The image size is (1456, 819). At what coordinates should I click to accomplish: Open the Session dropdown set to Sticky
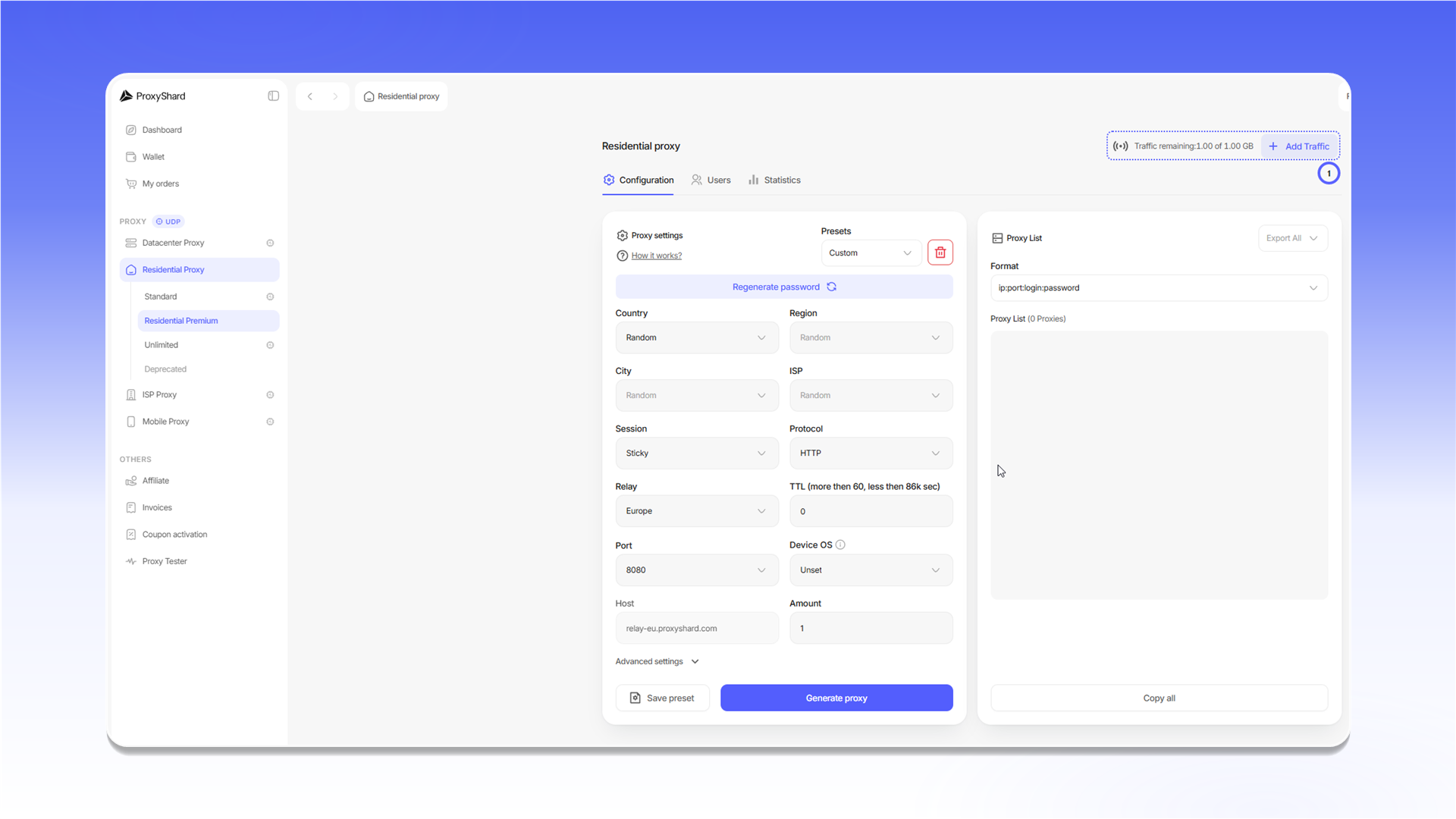696,453
